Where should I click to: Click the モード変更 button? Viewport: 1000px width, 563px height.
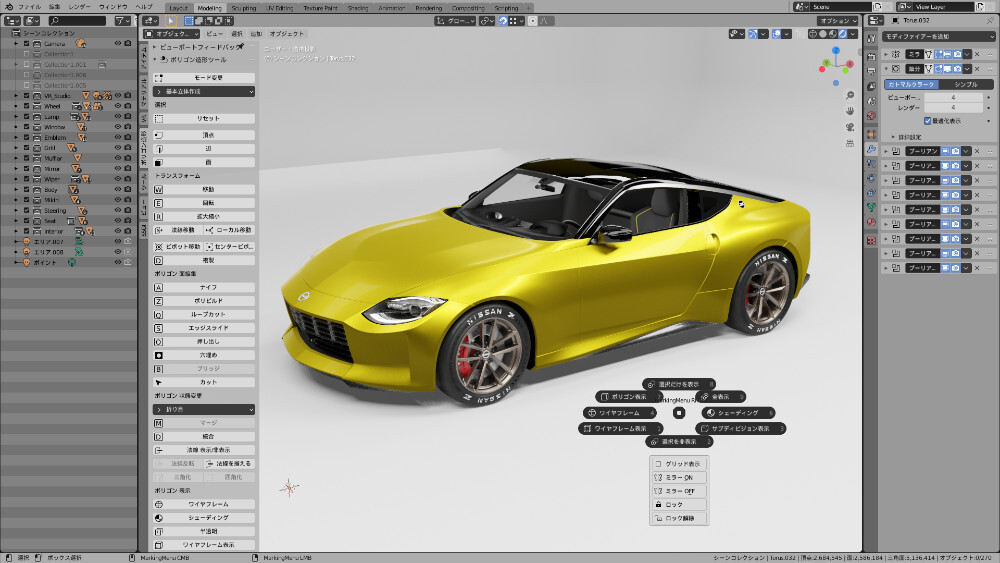(x=204, y=78)
